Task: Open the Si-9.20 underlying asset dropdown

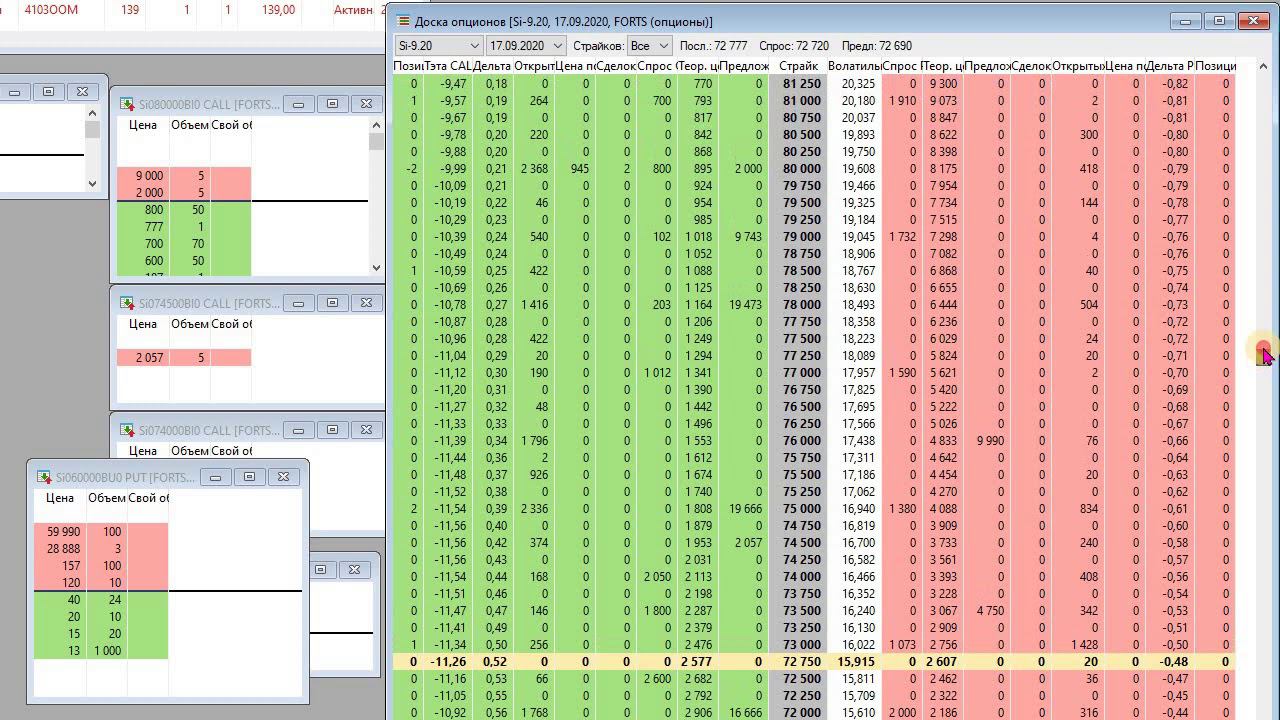Action: point(473,46)
